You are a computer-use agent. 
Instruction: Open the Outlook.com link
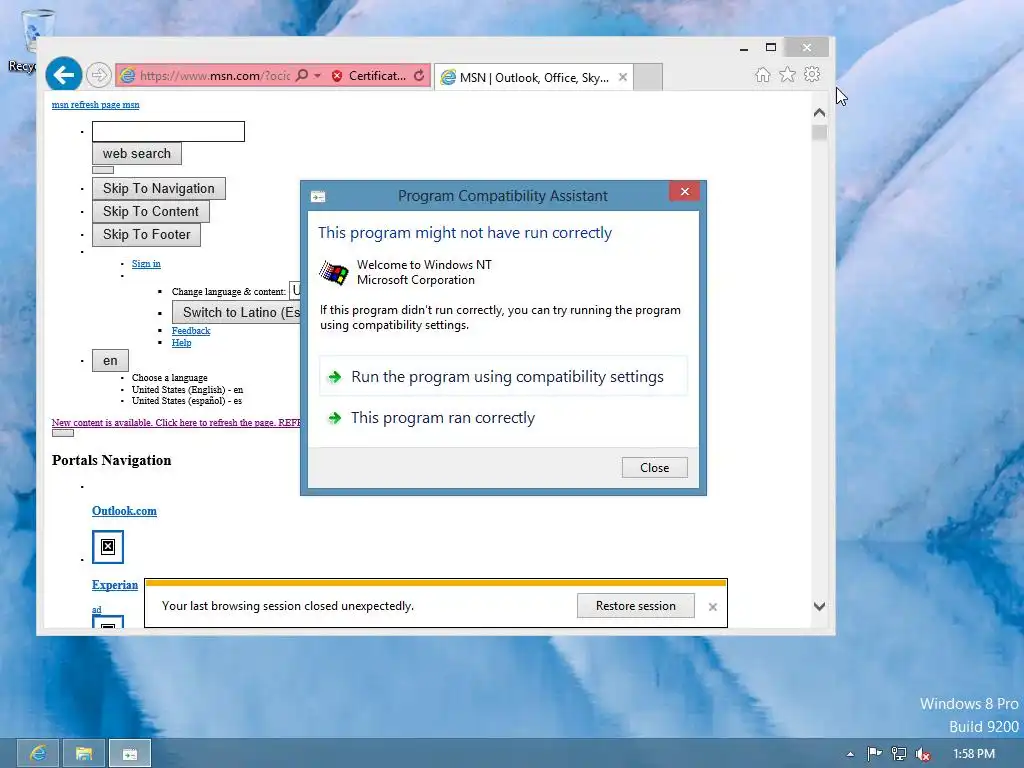pos(124,511)
